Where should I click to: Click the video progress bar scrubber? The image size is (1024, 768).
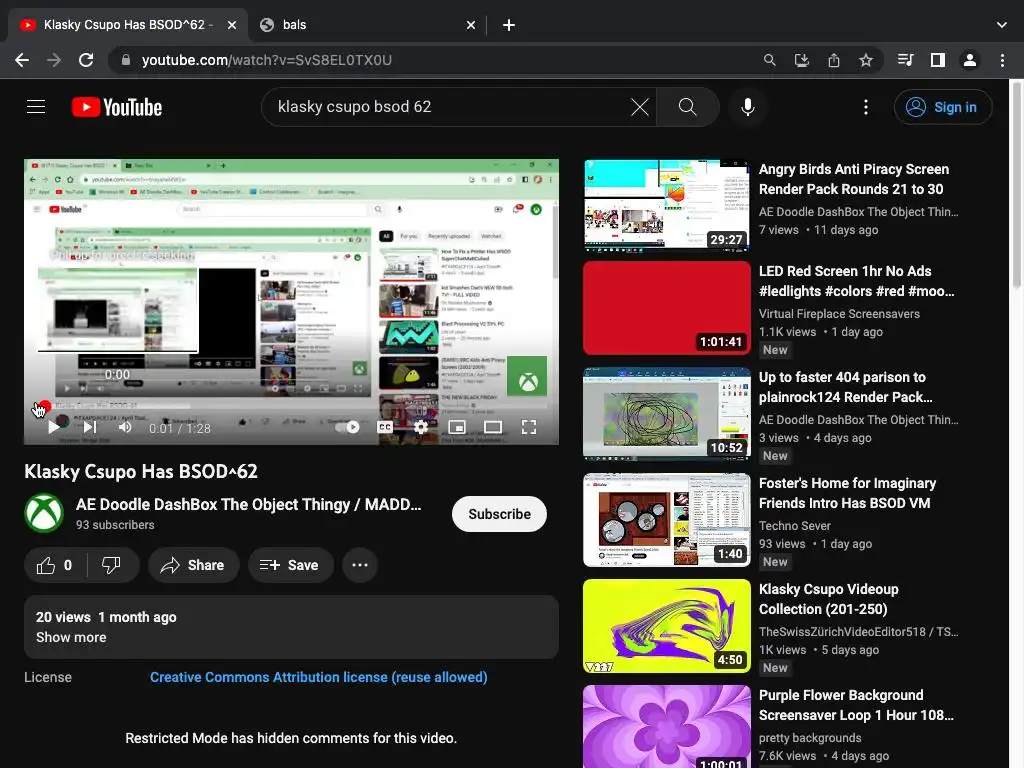pyautogui.click(x=44, y=406)
